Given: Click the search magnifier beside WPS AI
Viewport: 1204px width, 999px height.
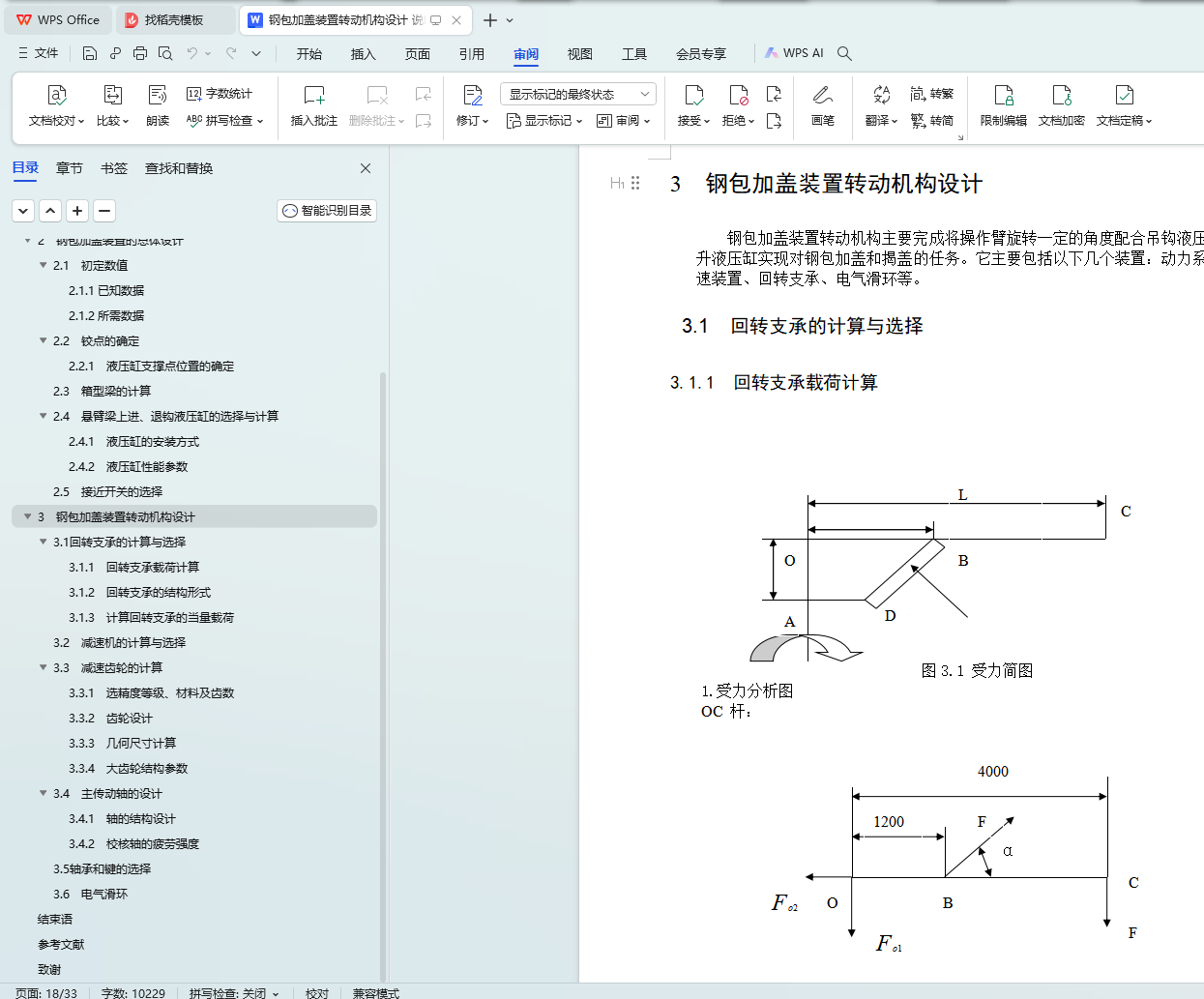Looking at the screenshot, I should coord(844,53).
